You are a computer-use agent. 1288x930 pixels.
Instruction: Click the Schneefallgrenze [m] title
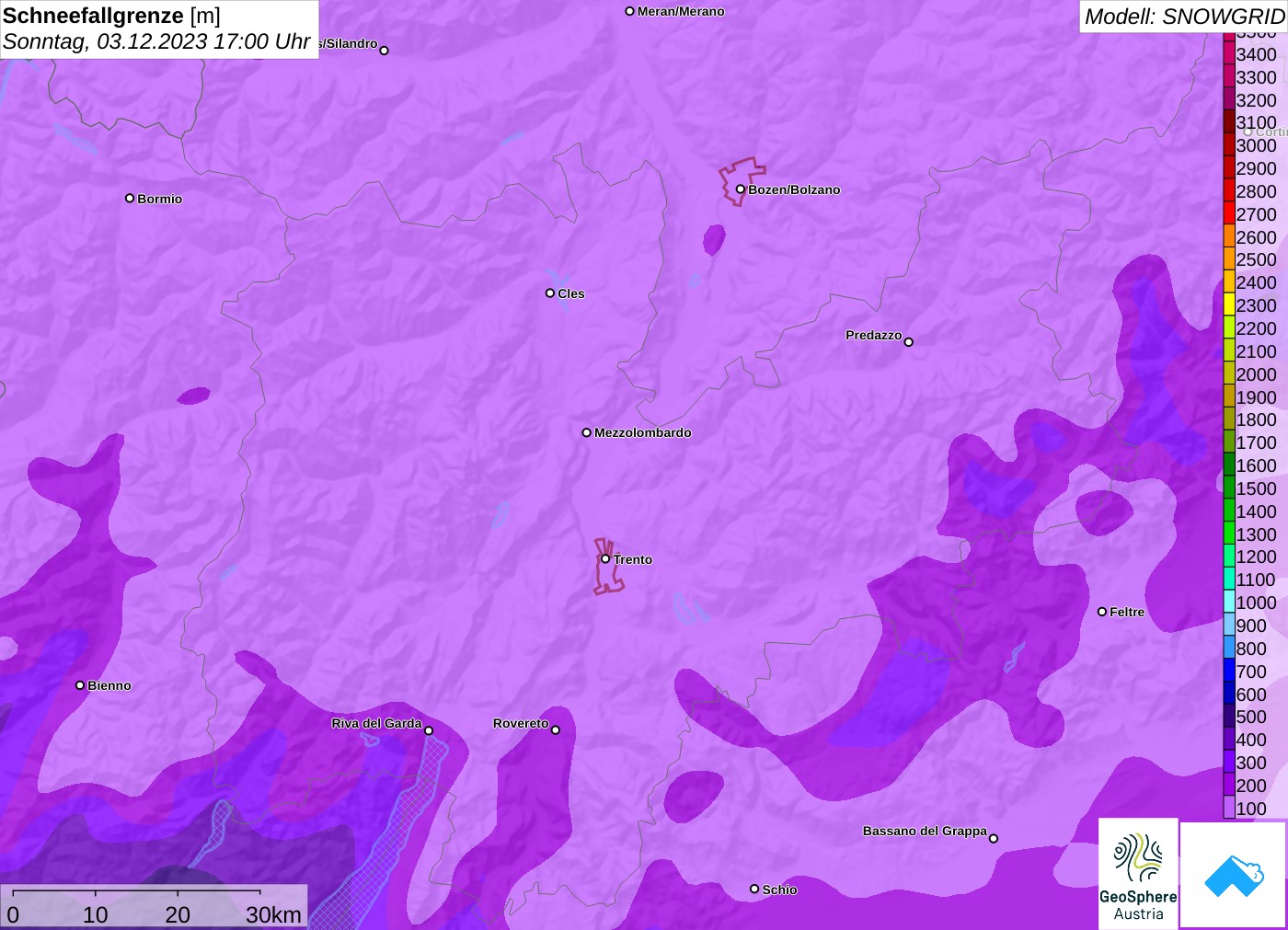coord(111,16)
